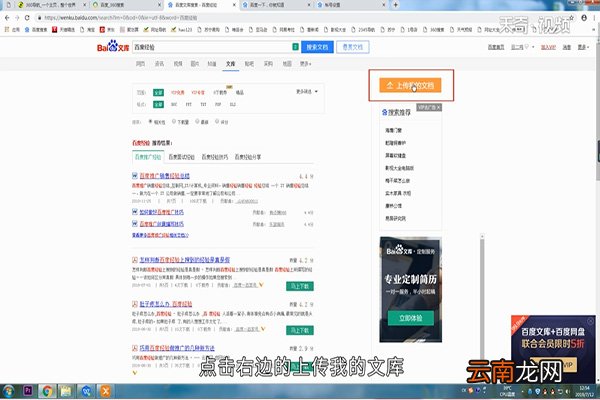Image resolution: width=600 pixels, height=400 pixels.
Task: Open the Chrome profile avatar icon
Action: (x=584, y=18)
